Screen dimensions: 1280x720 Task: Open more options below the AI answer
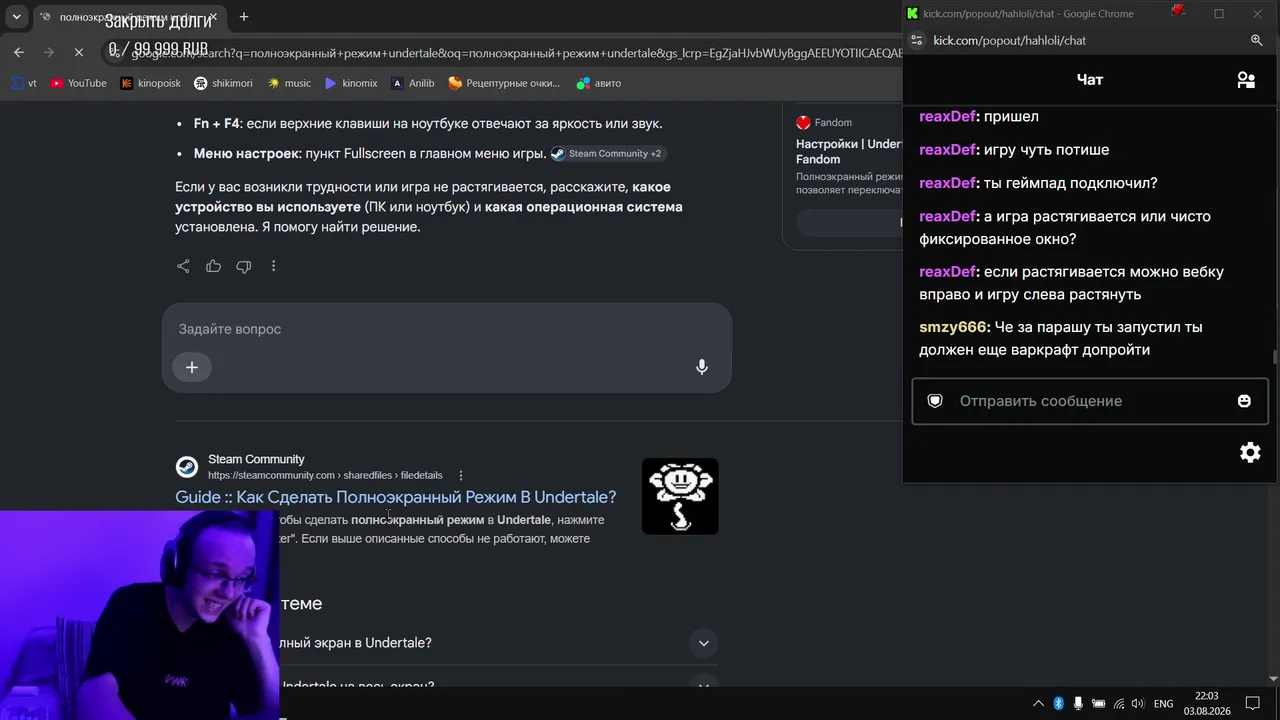click(273, 266)
